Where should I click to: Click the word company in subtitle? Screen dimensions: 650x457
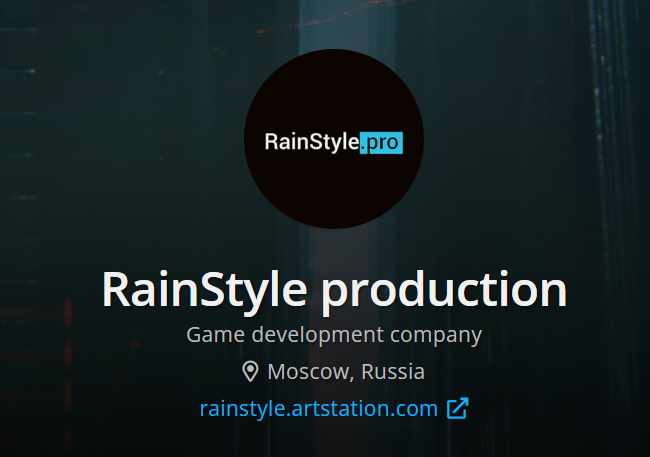click(x=436, y=336)
